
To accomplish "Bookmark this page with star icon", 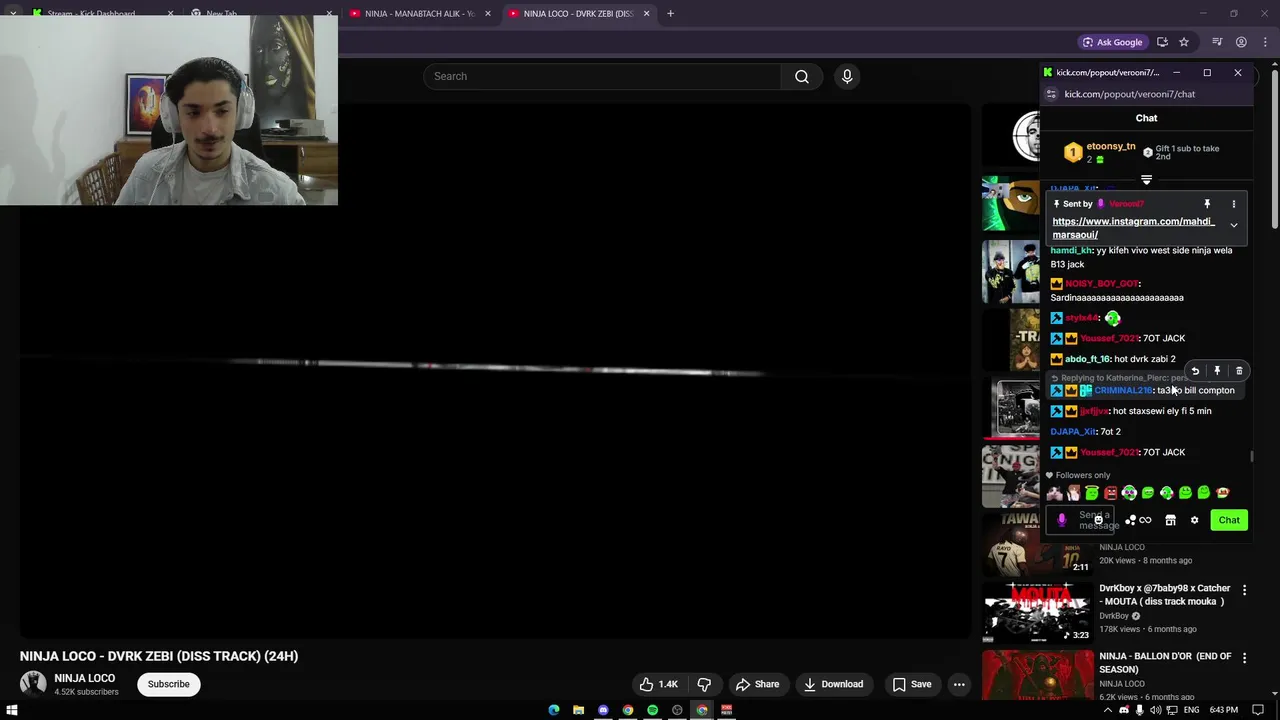I will tap(1184, 42).
